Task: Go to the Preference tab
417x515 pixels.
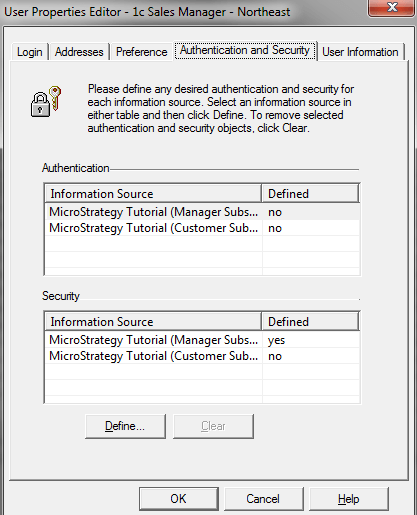Action: click(142, 52)
